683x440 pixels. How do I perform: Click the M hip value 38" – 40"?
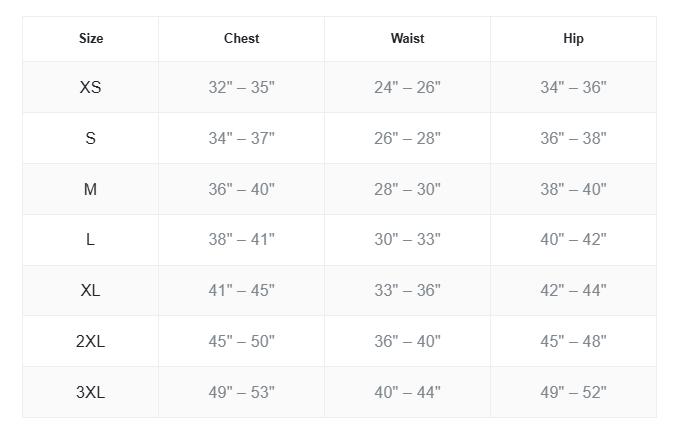click(573, 189)
